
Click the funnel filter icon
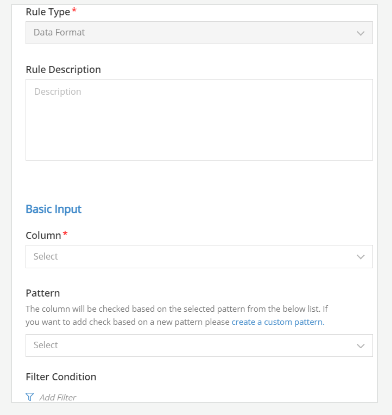[x=30, y=397]
